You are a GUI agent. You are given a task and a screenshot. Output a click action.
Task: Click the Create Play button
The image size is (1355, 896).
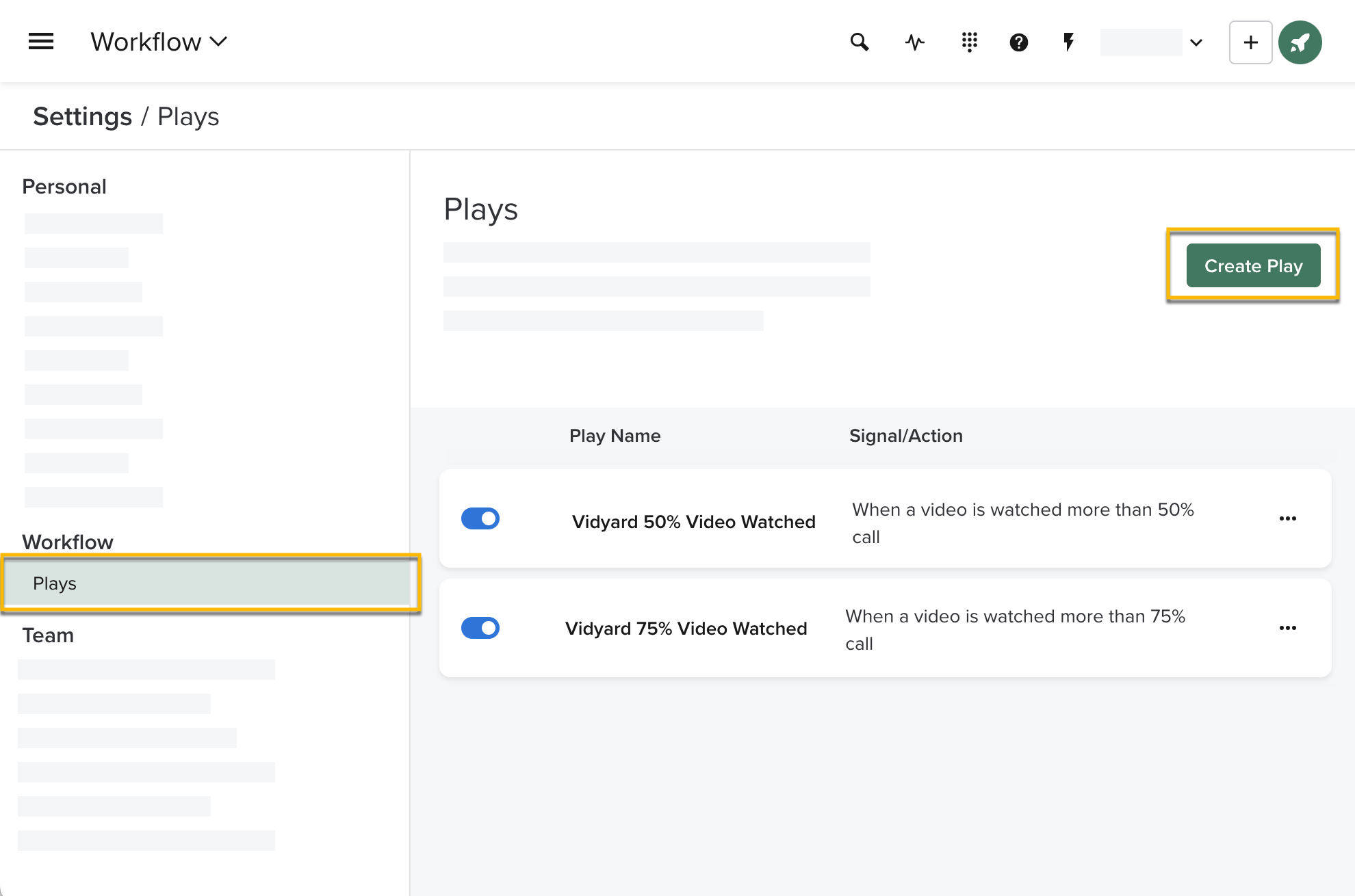click(x=1252, y=265)
